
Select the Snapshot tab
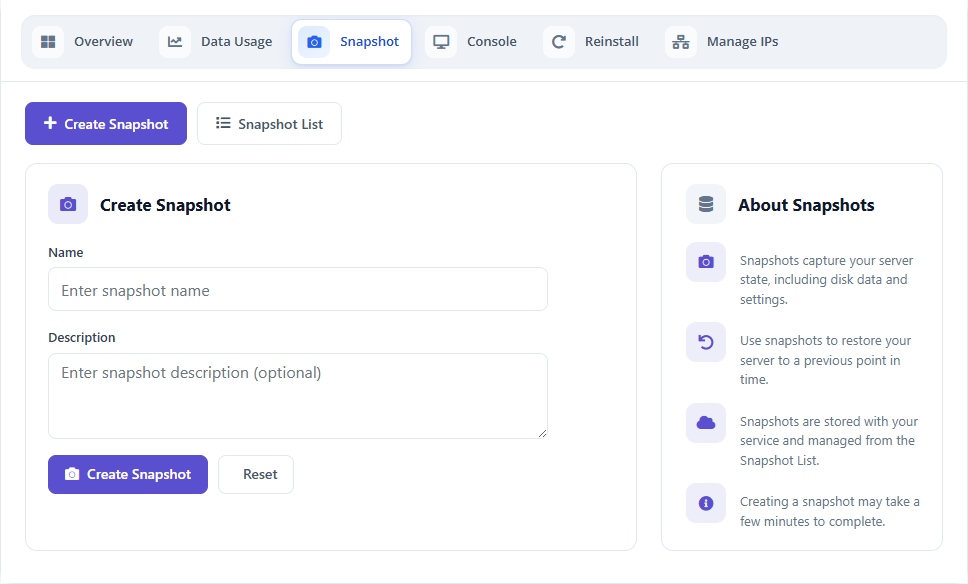tap(351, 41)
